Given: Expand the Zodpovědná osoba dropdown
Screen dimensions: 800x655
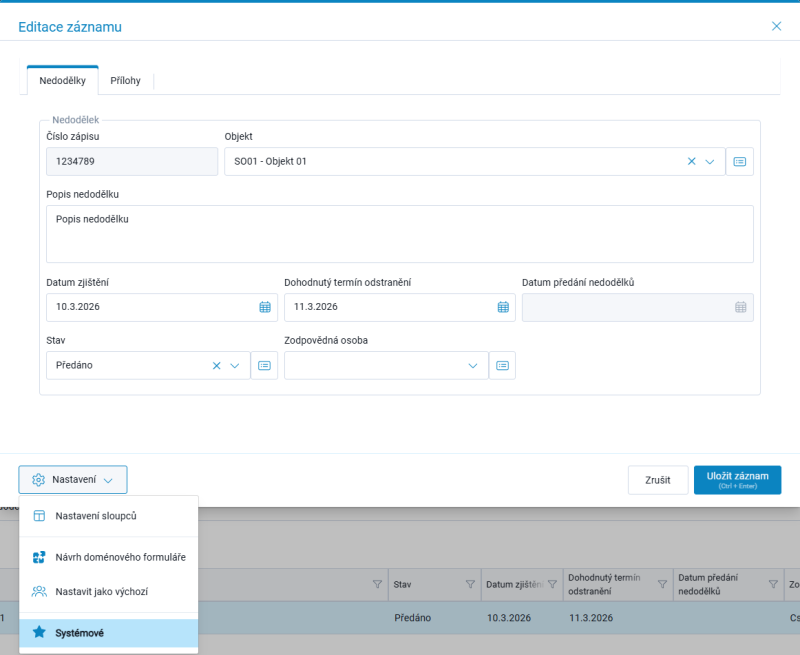Looking at the screenshot, I should (473, 366).
